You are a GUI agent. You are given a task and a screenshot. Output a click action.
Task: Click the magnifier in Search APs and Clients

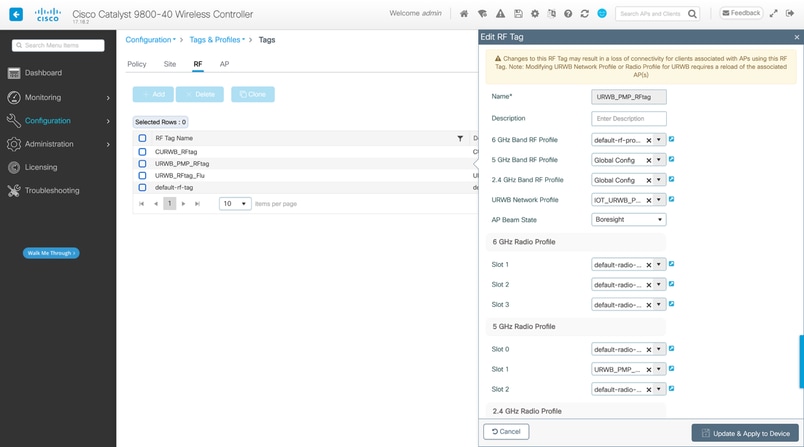692,14
